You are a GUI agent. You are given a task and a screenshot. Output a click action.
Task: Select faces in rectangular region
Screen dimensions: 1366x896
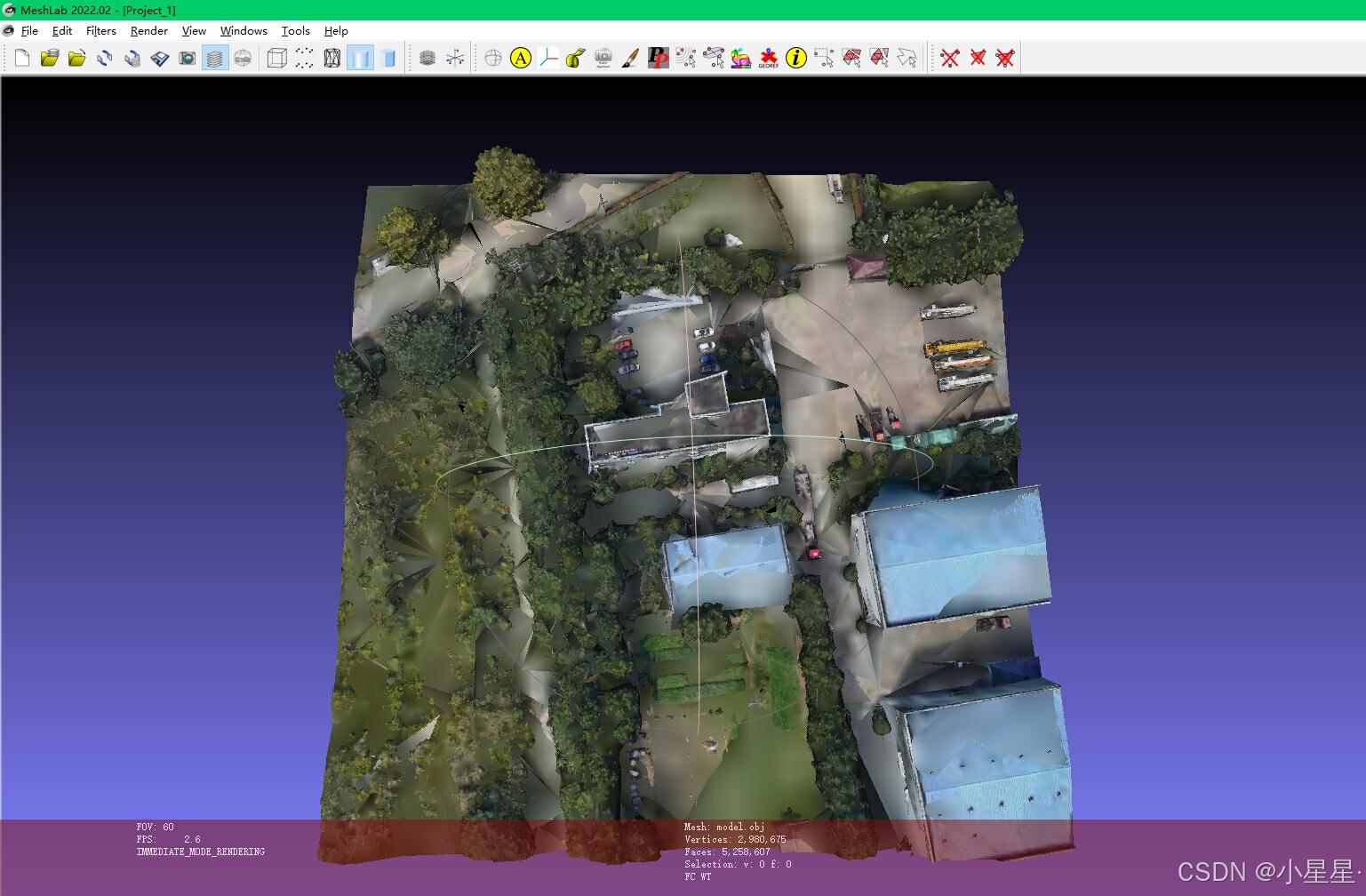click(851, 59)
